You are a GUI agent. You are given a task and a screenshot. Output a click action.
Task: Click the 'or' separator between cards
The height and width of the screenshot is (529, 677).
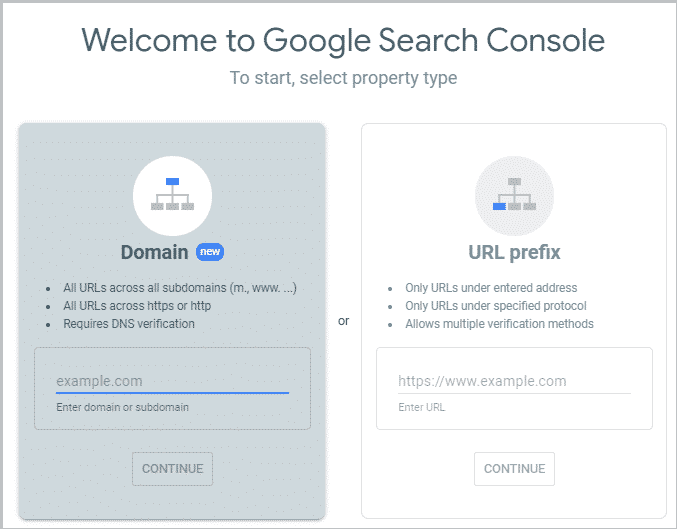tap(343, 321)
